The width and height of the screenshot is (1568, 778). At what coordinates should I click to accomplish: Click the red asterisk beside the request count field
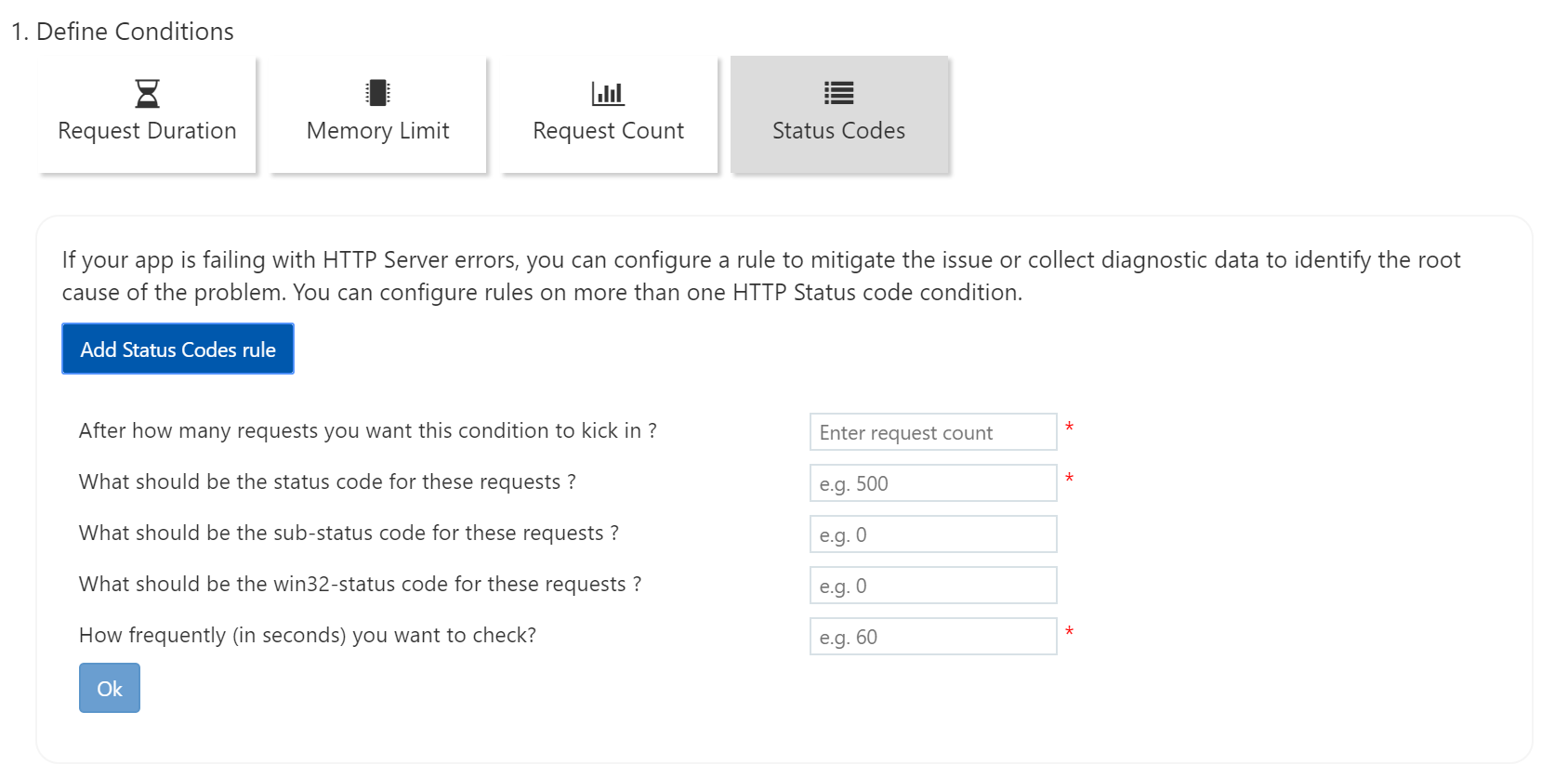(1069, 428)
